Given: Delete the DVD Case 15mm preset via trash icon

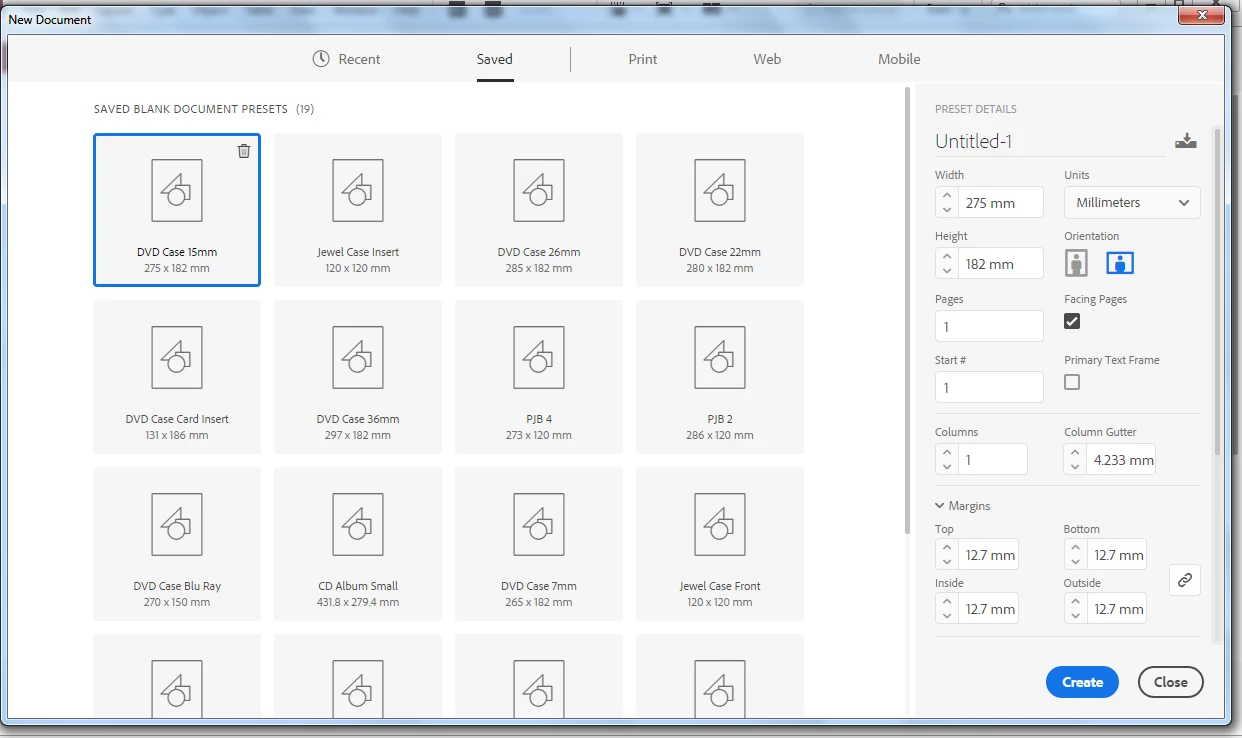Looking at the screenshot, I should coord(244,151).
